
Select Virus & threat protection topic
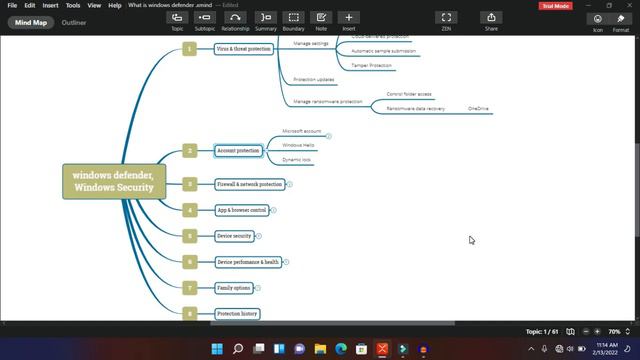pyautogui.click(x=243, y=49)
